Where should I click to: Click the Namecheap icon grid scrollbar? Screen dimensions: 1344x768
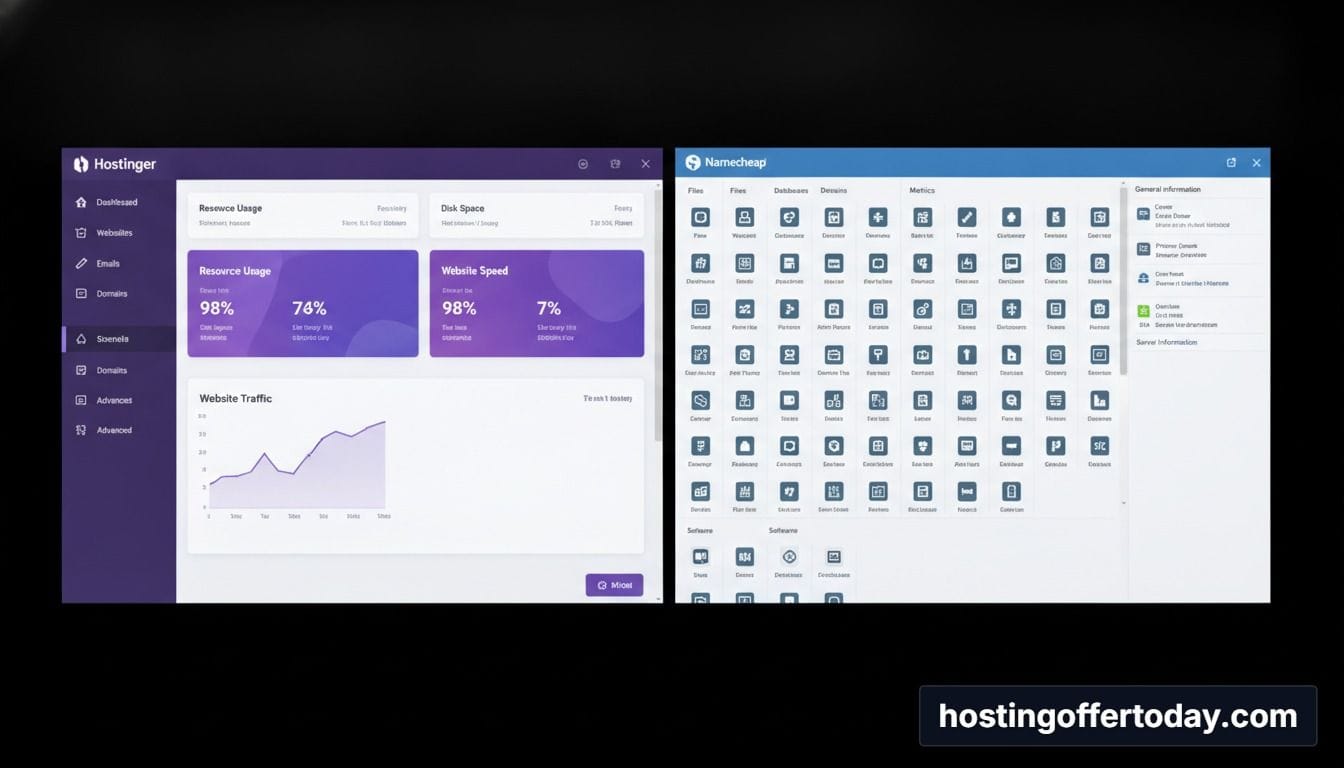(1123, 280)
